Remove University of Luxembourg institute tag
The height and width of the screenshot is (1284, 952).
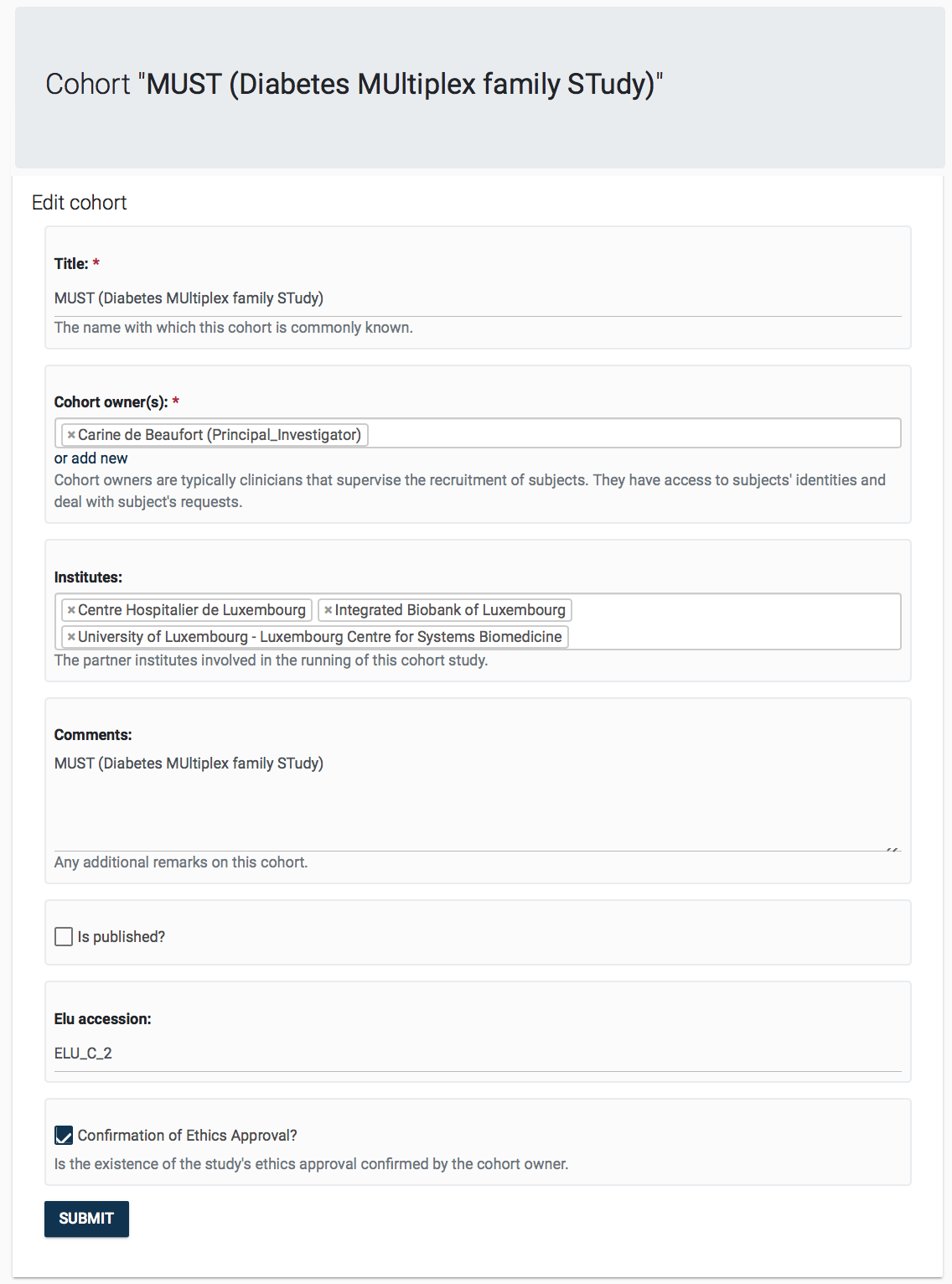(x=71, y=637)
